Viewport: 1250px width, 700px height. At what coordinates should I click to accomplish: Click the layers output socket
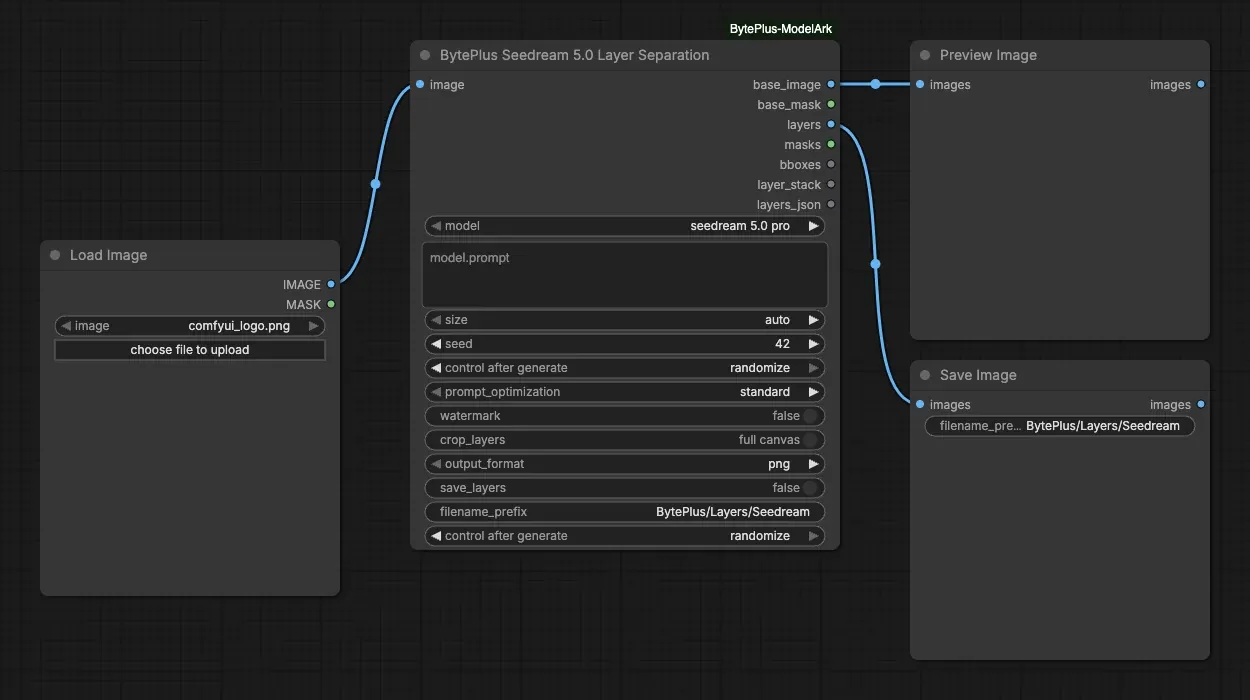831,125
